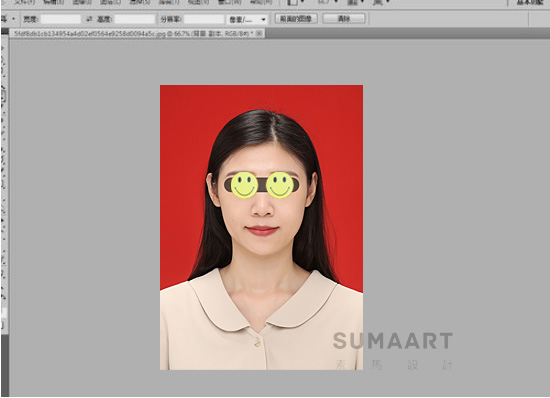Open the 窗口 (Window) menu
Image resolution: width=550 pixels, height=398 pixels.
[x=229, y=2]
